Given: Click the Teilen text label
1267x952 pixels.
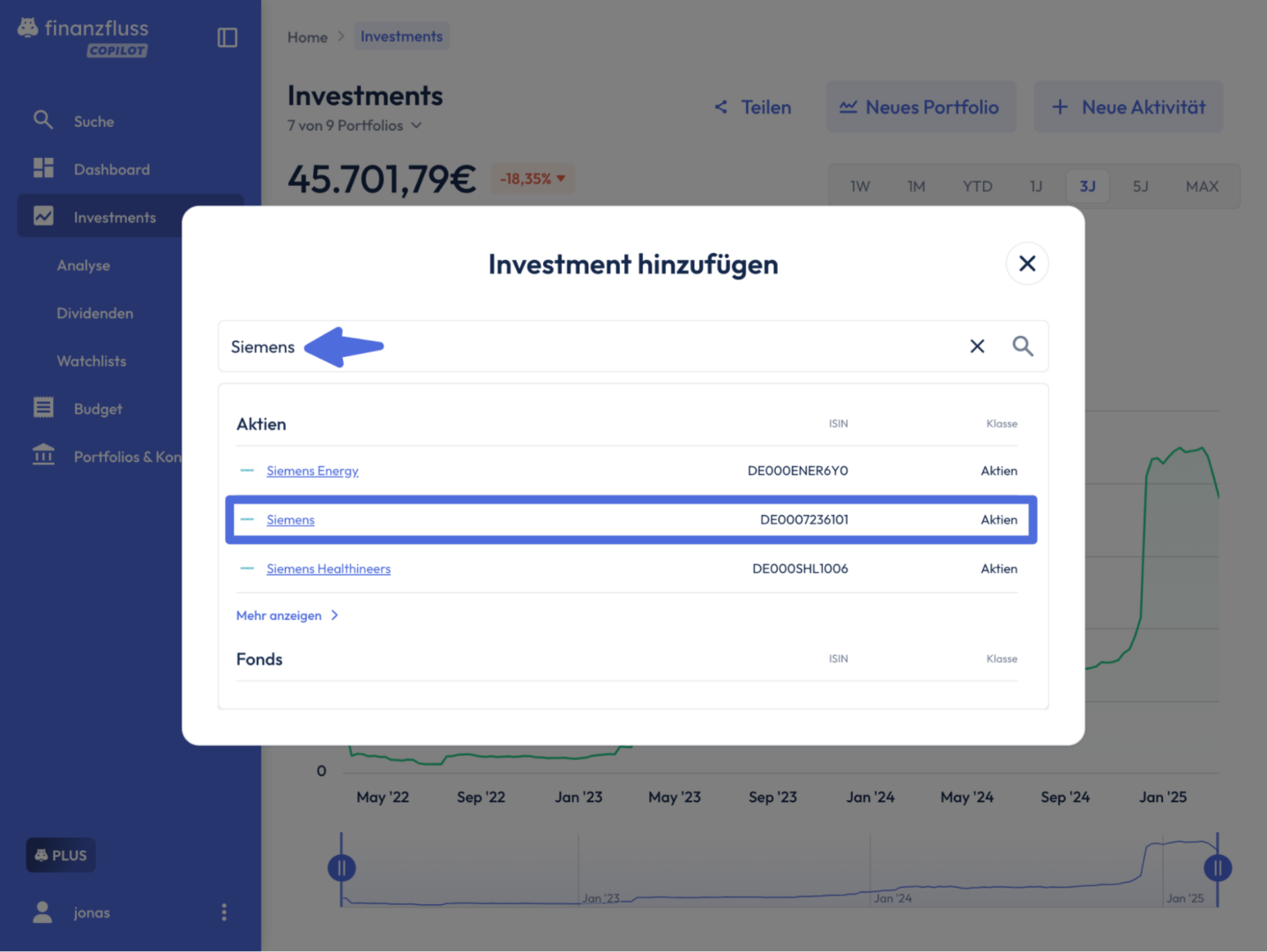Looking at the screenshot, I should point(766,107).
